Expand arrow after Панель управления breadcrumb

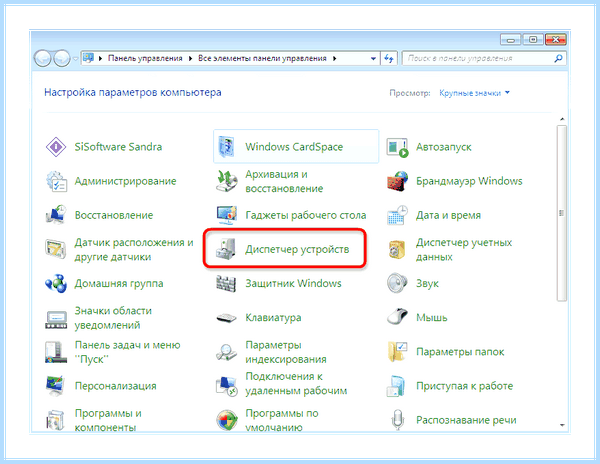click(x=190, y=59)
